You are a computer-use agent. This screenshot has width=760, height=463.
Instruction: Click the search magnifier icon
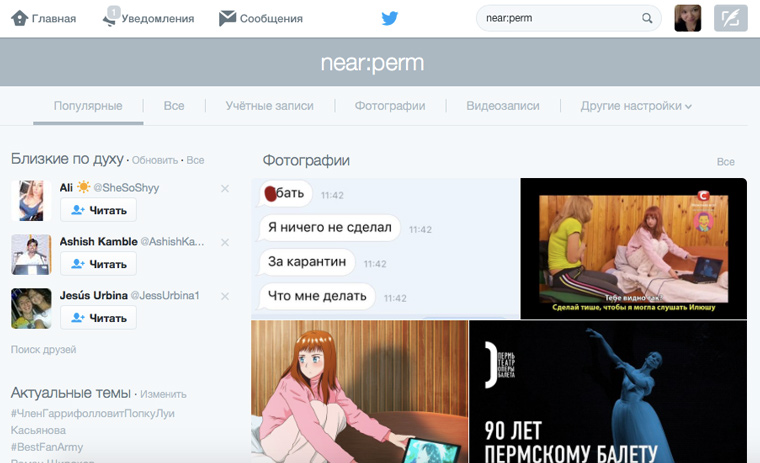point(647,18)
